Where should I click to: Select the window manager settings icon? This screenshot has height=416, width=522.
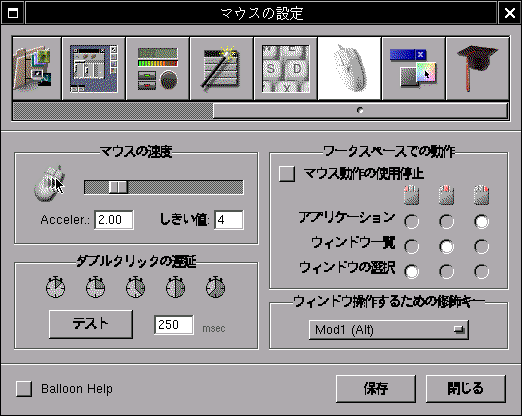click(x=94, y=68)
